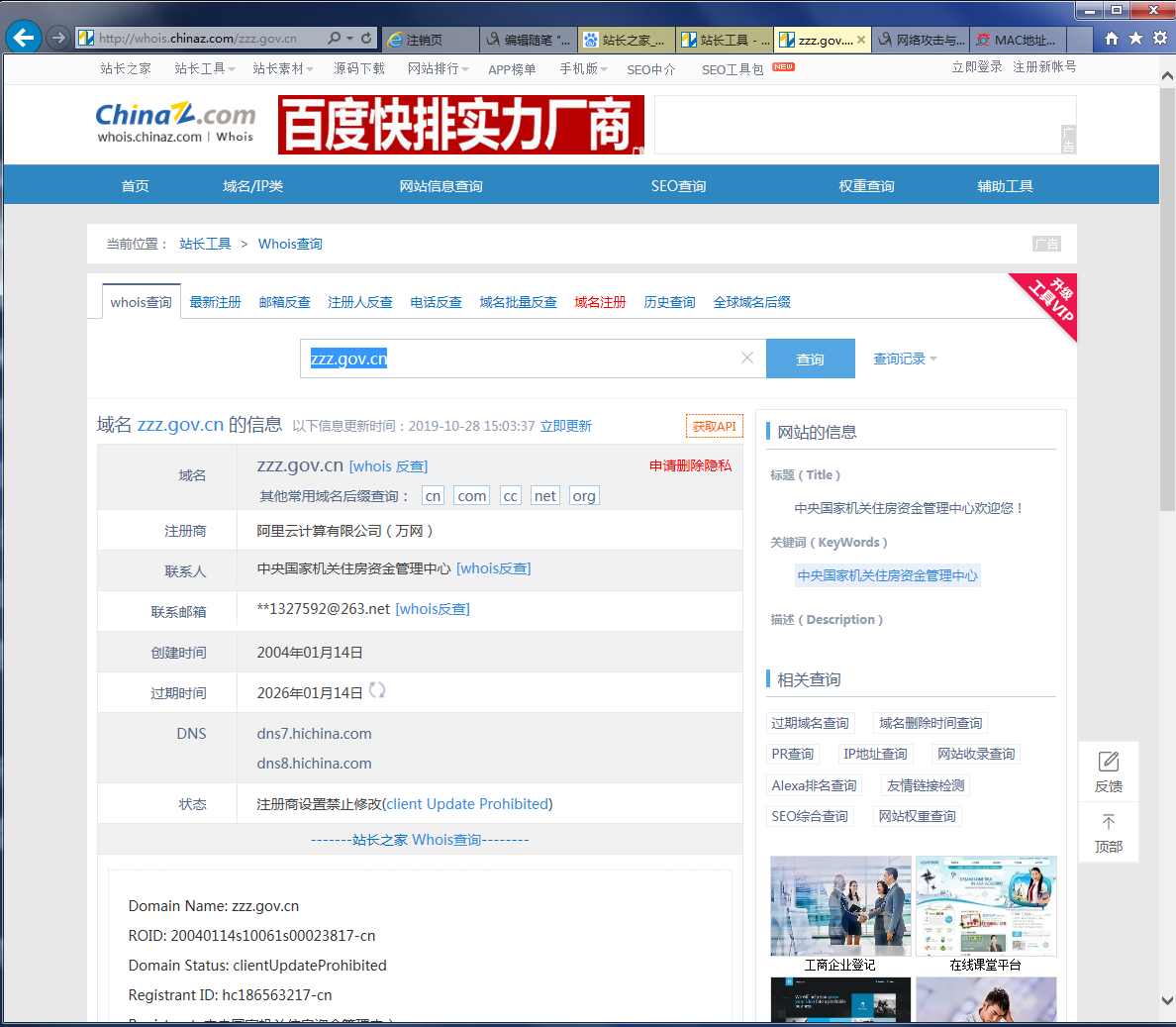The height and width of the screenshot is (1027, 1176).
Task: Click 站长工具 breadcrumb link
Action: point(205,244)
